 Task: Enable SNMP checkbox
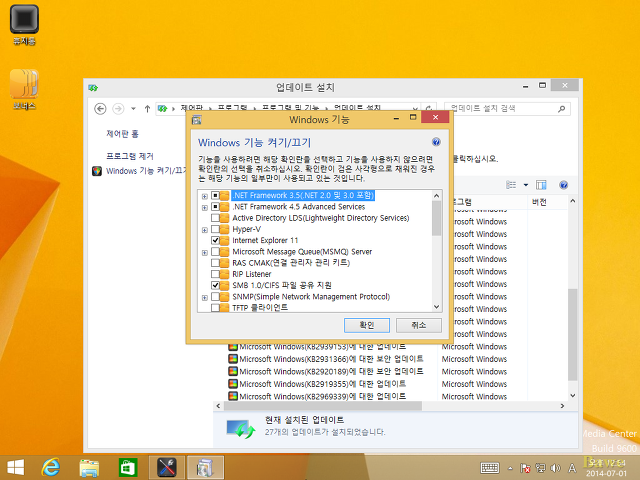215,297
